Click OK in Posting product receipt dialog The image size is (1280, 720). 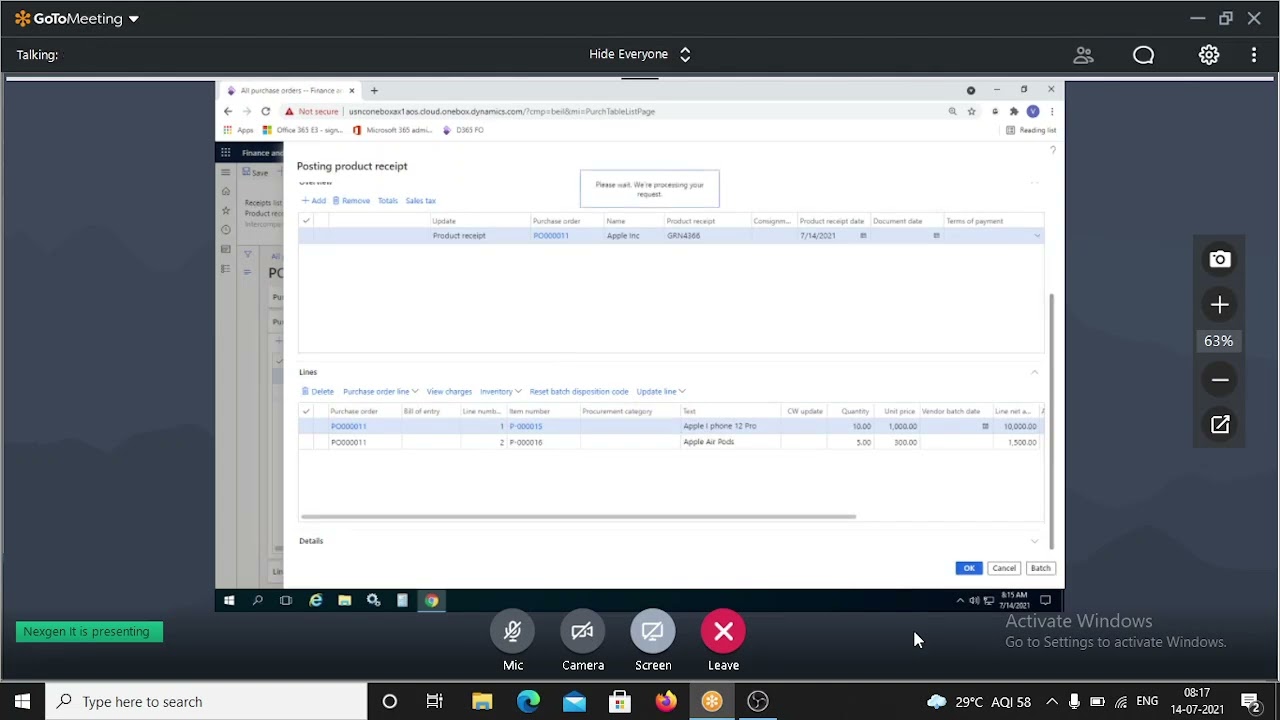(x=968, y=568)
